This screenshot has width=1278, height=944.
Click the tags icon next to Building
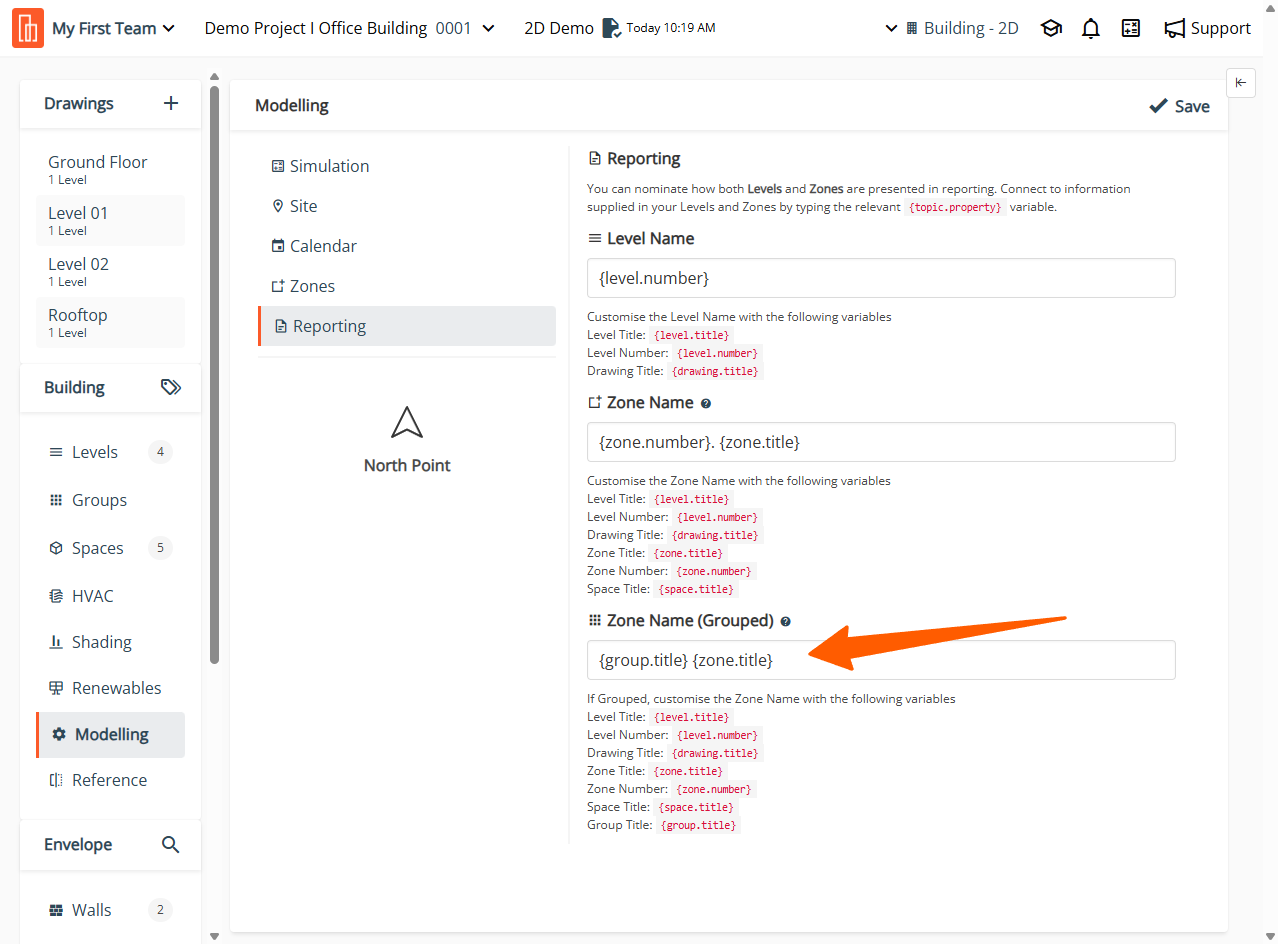click(171, 387)
